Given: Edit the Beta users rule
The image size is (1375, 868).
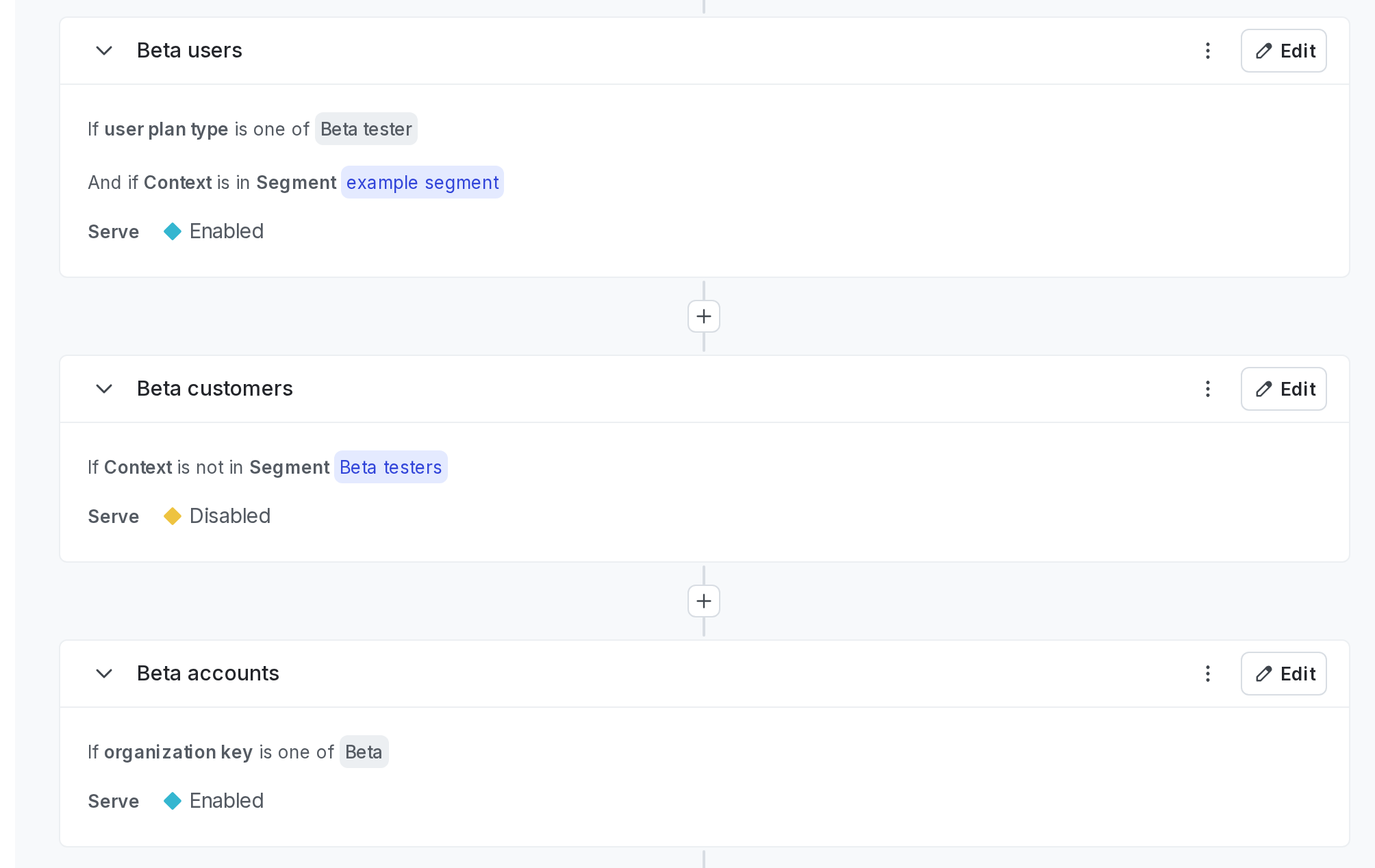Looking at the screenshot, I should (x=1284, y=51).
